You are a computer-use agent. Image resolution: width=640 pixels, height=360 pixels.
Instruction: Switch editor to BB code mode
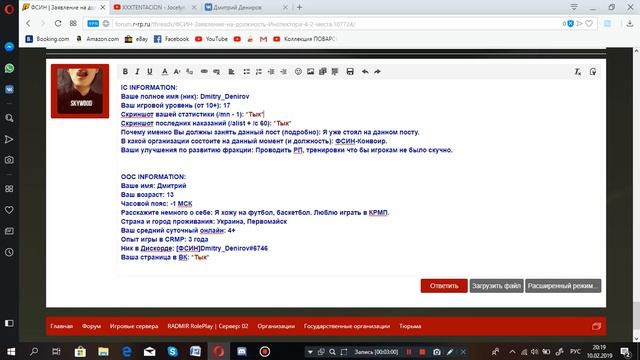[x=593, y=71]
